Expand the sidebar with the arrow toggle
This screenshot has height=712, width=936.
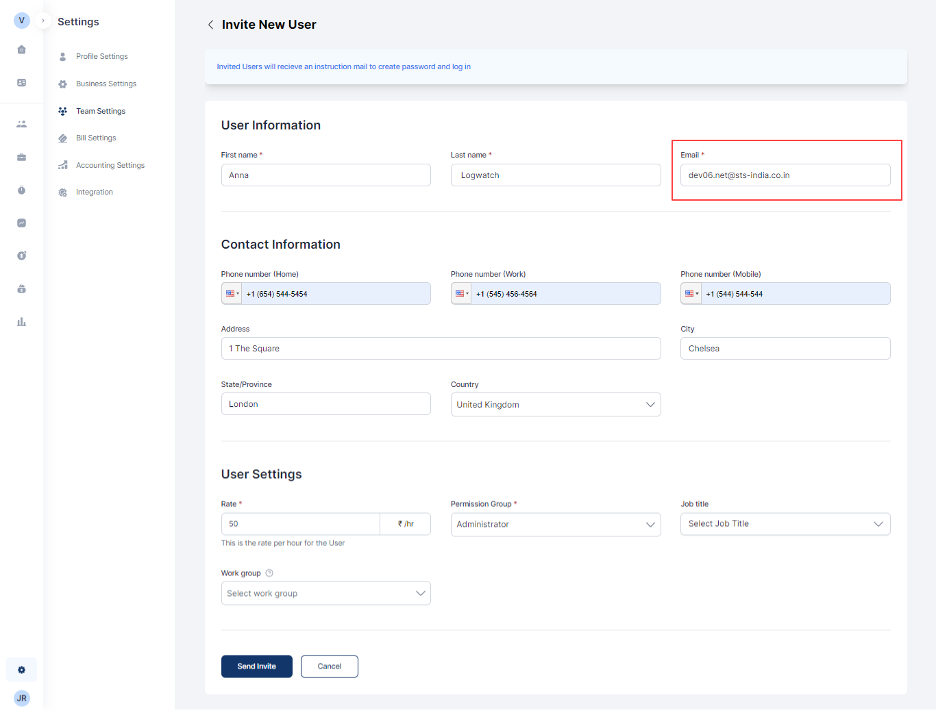[43, 21]
